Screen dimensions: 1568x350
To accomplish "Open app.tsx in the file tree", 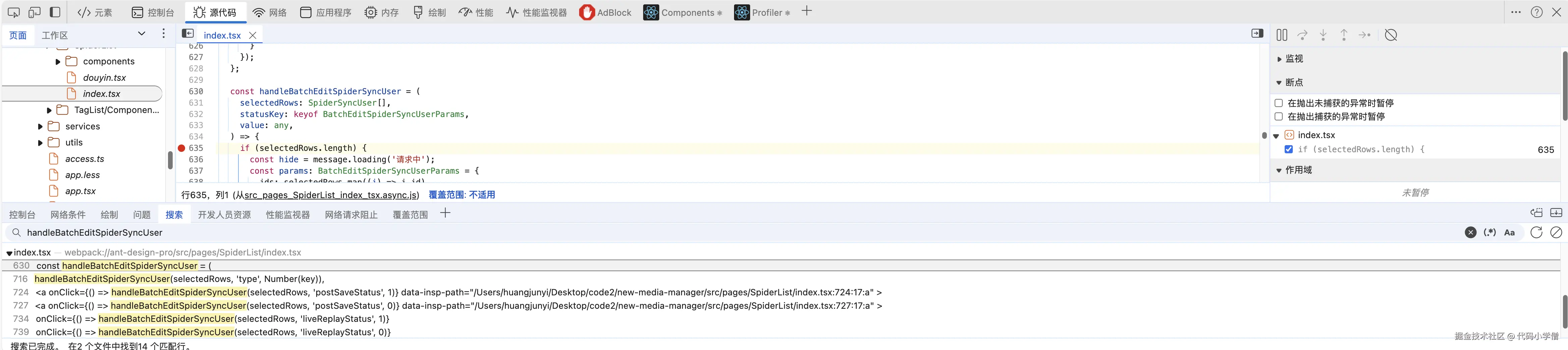I will tap(80, 191).
